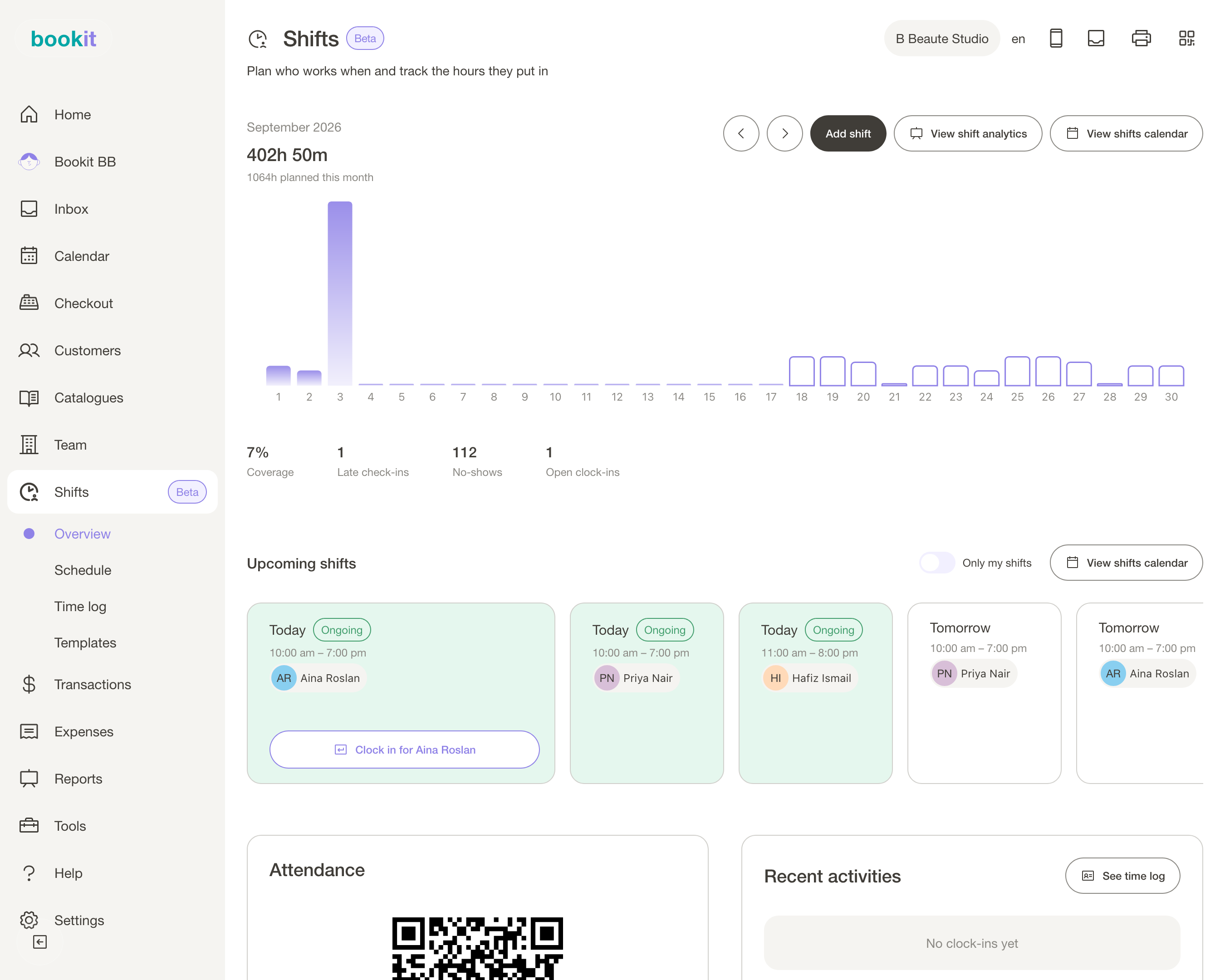Click the planned-hours bar for day 18

(802, 371)
